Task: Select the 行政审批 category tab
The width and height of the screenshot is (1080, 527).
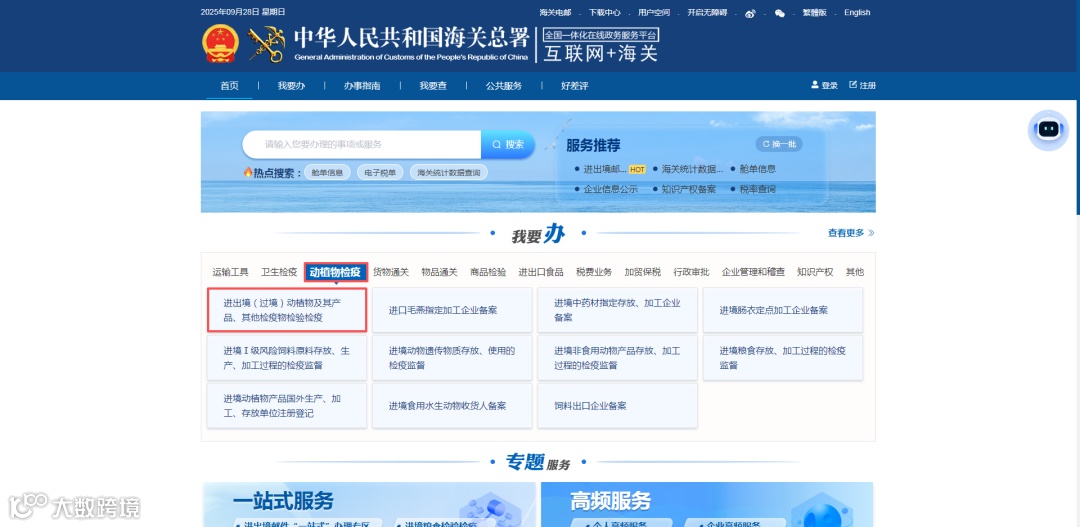Action: (692, 272)
